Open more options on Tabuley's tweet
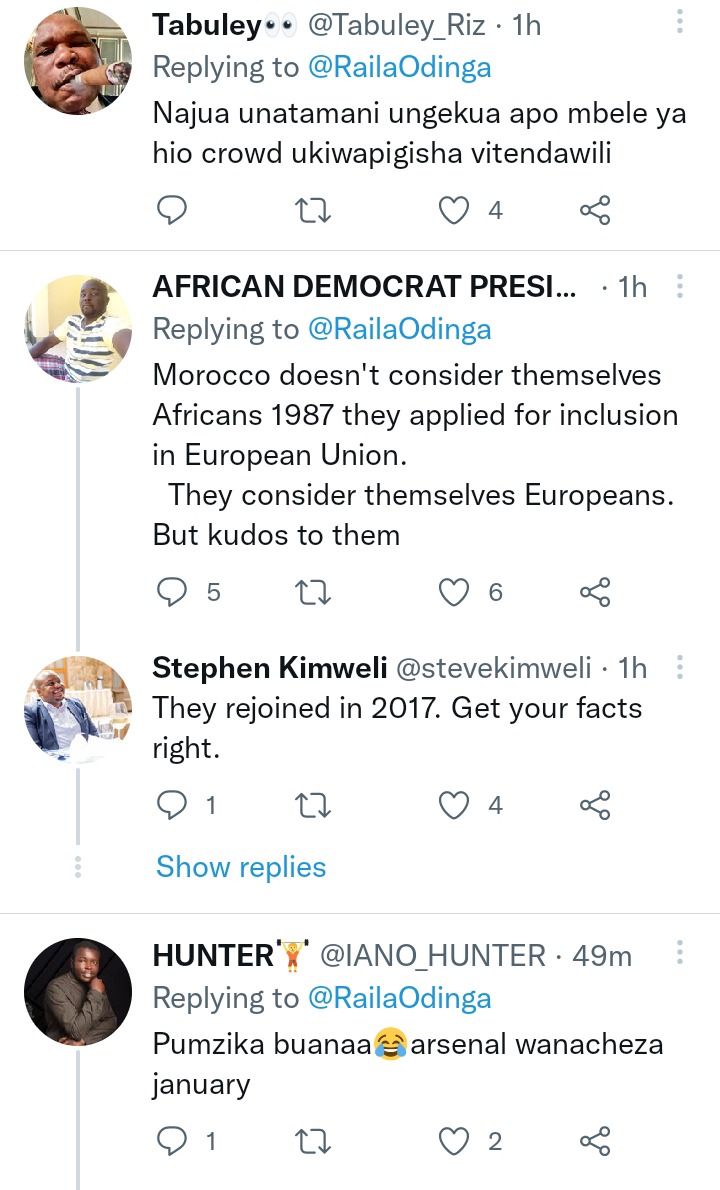The width and height of the screenshot is (720, 1190). tap(679, 21)
